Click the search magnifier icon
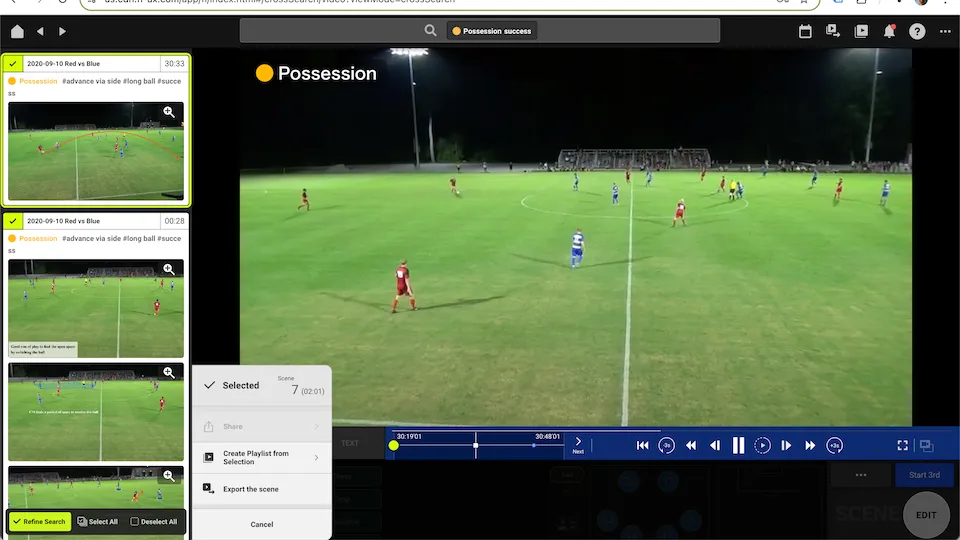This screenshot has width=960, height=540. click(x=430, y=31)
